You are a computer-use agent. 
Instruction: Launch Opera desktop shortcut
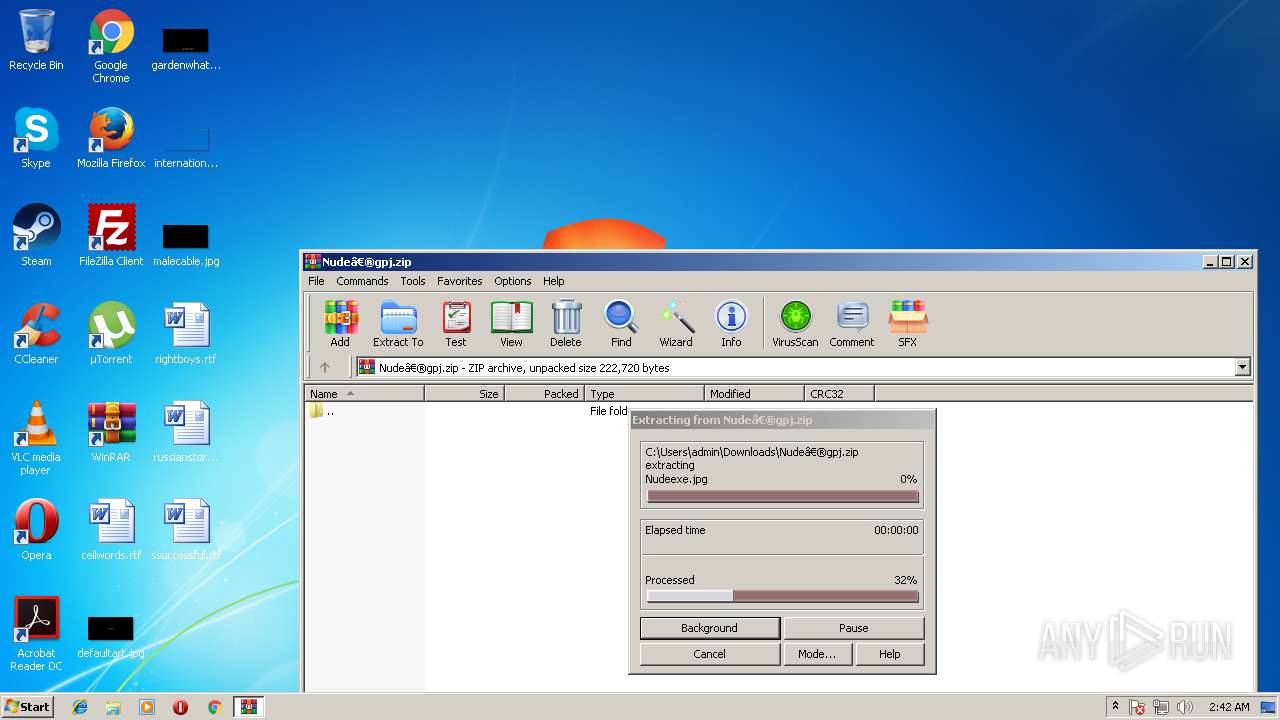coord(36,530)
